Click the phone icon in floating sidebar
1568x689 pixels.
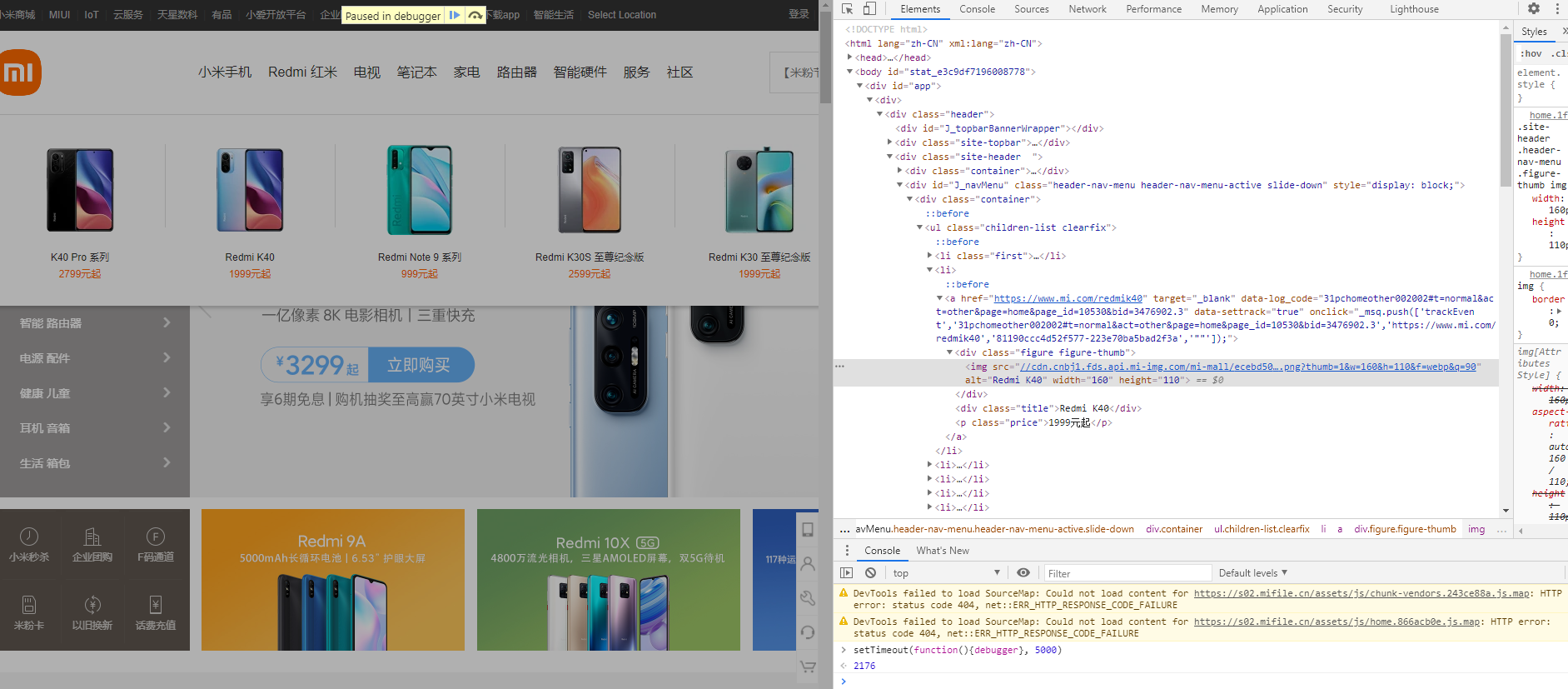click(808, 530)
